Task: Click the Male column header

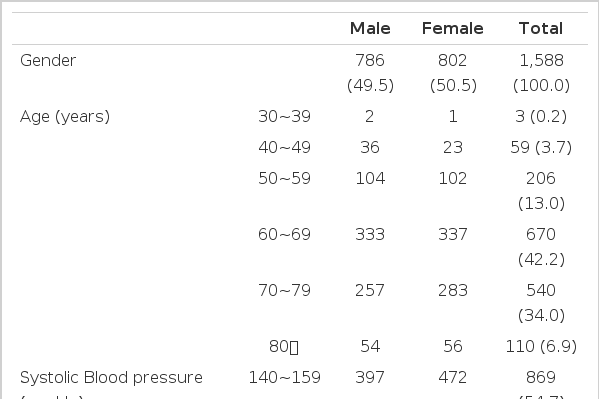Action: click(370, 29)
